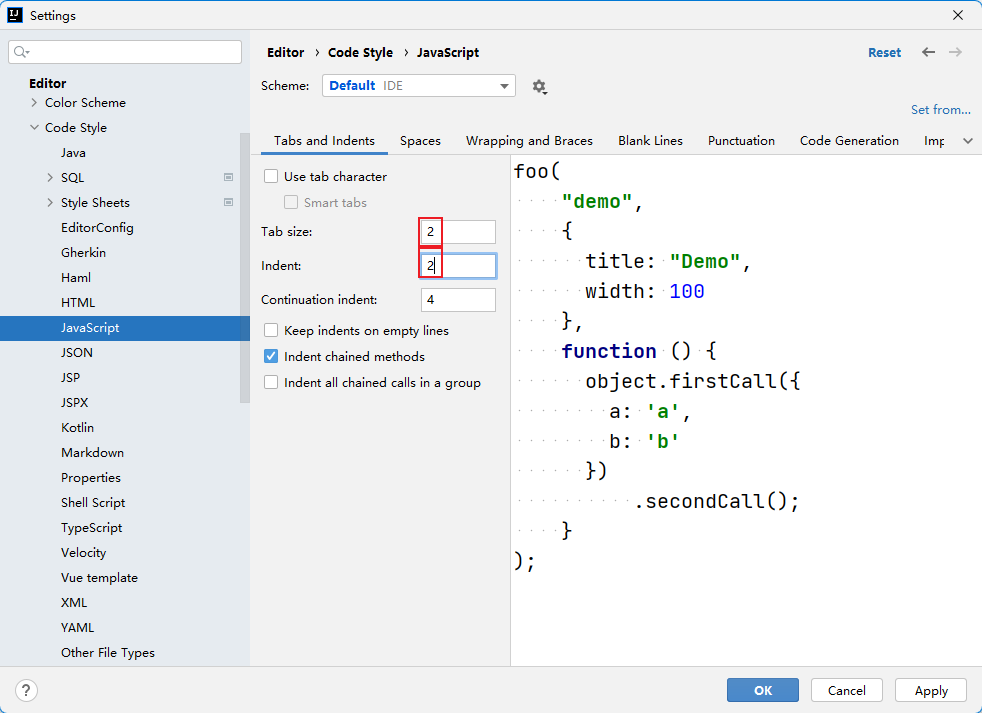
Task: Open the Code Generation tab
Action: tap(849, 141)
